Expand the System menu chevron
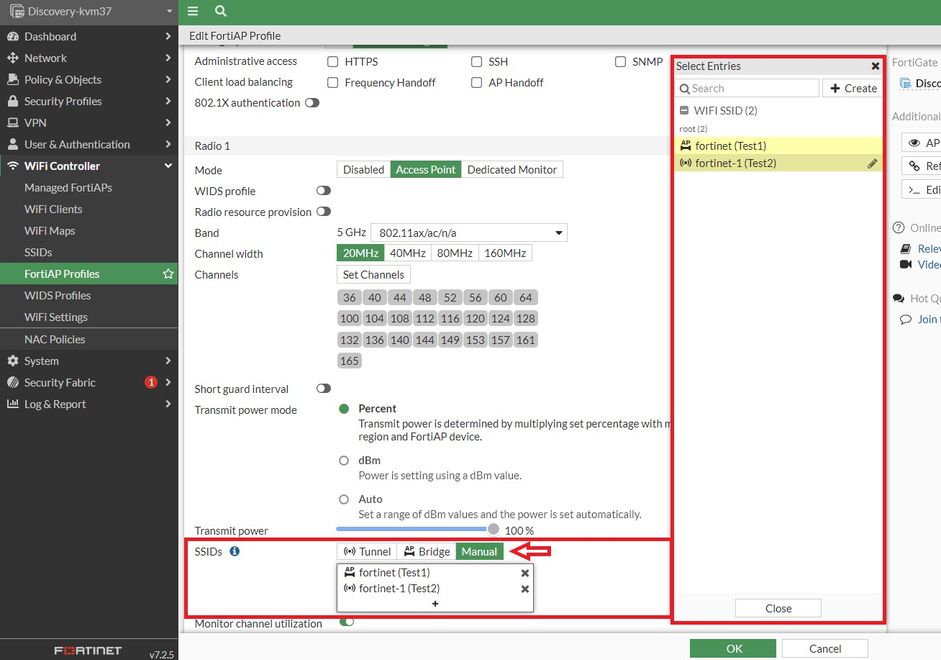 point(168,361)
